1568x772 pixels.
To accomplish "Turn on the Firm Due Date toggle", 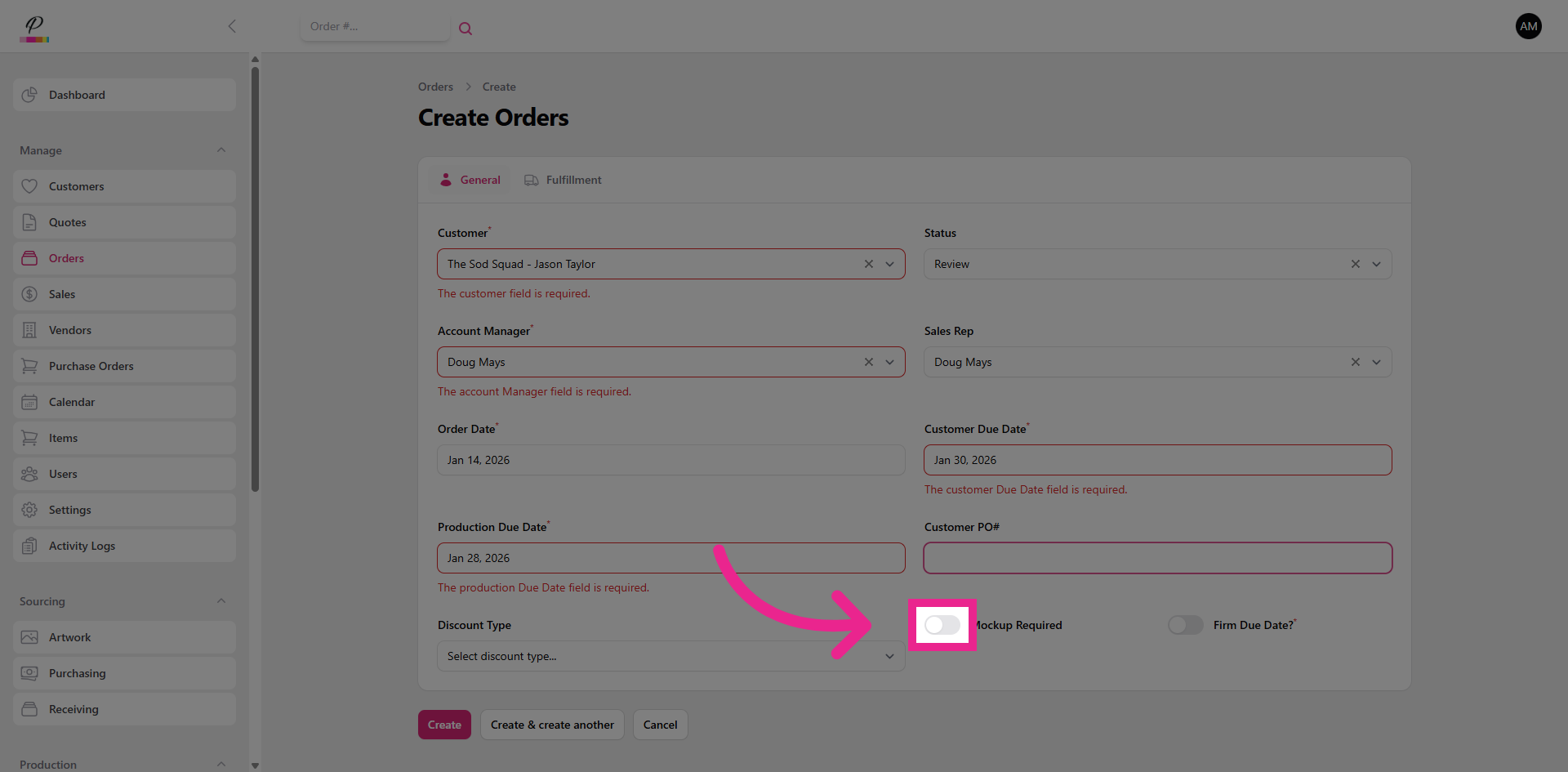I will [x=1185, y=625].
